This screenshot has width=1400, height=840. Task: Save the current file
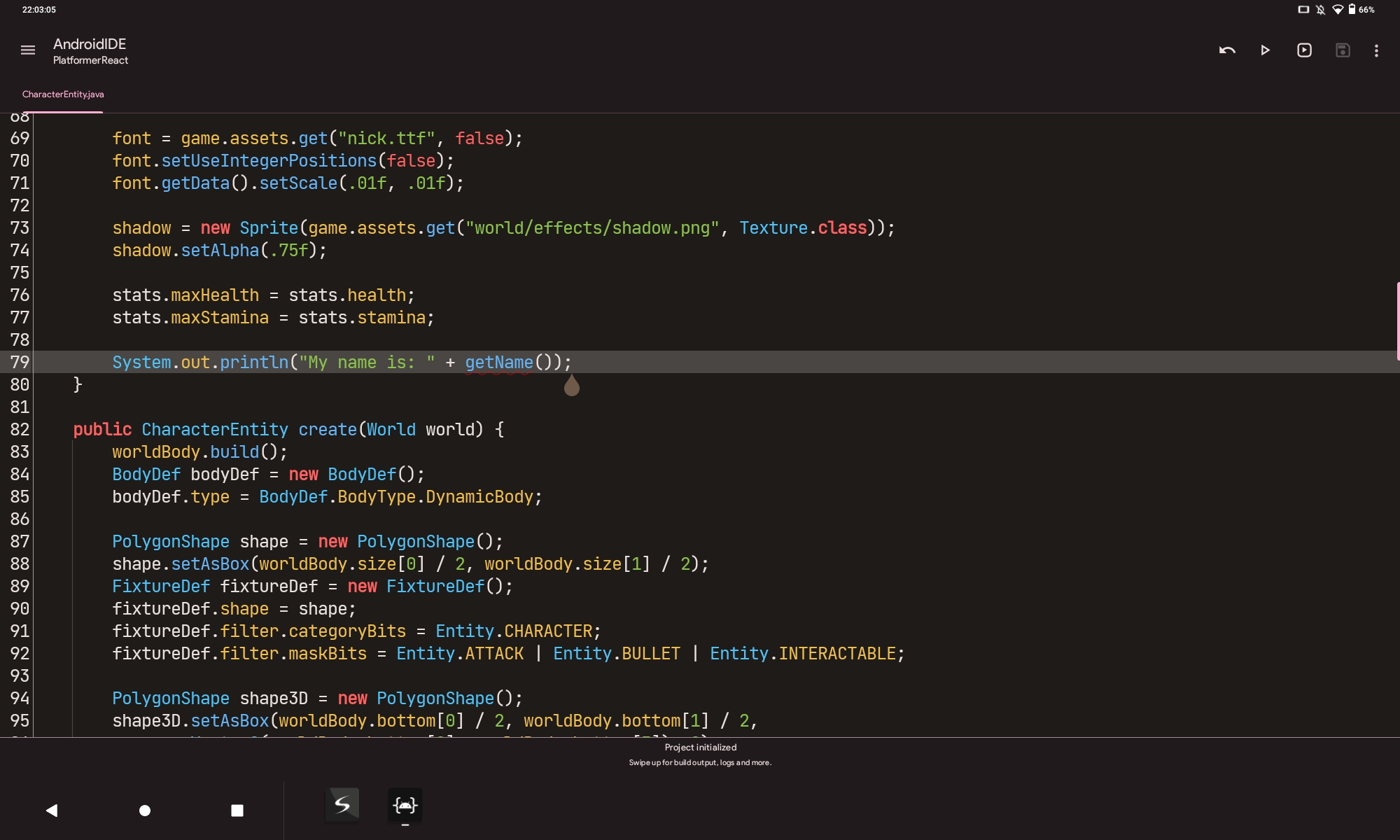(x=1343, y=50)
